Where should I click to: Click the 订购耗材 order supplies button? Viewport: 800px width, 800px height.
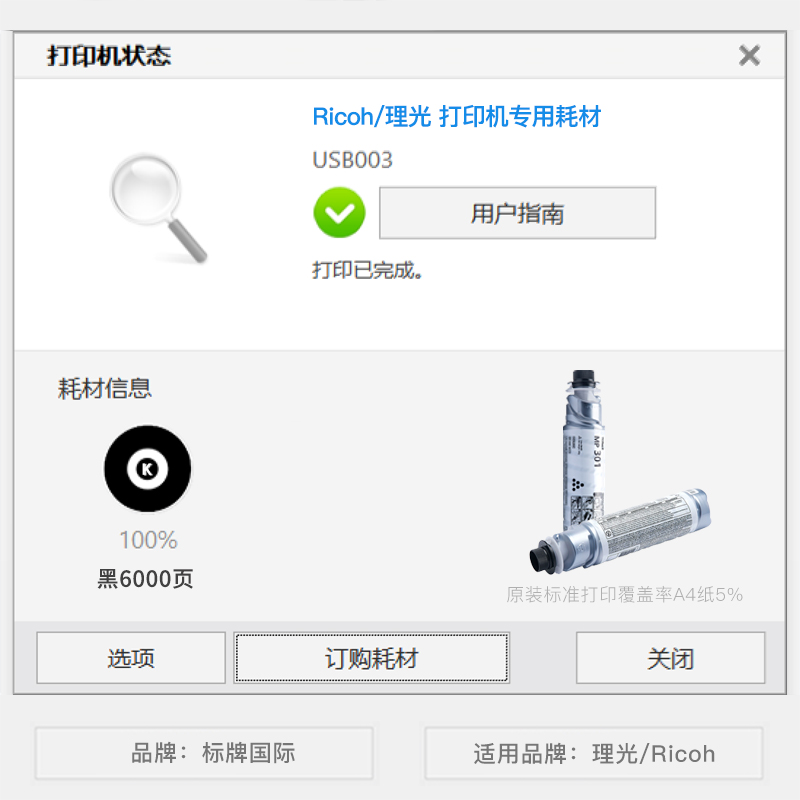[372, 658]
